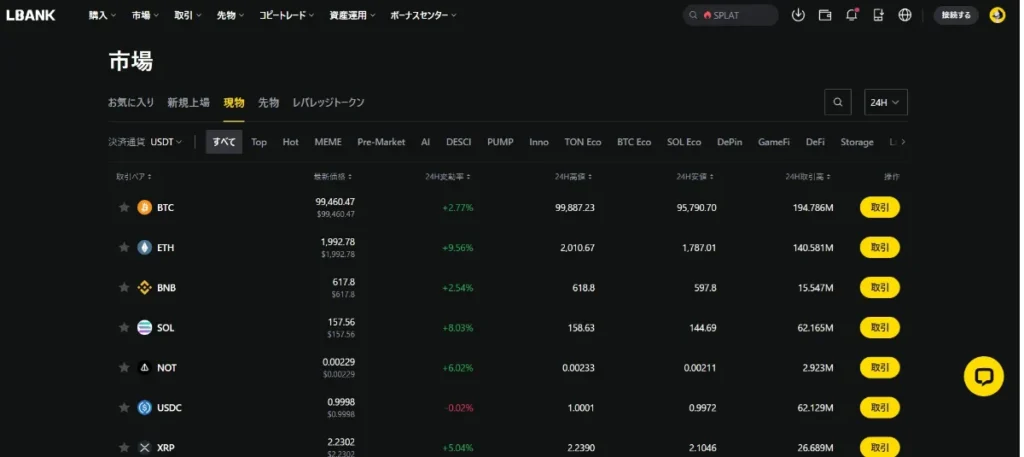This screenshot has width=1024, height=457.
Task: Open the notification bell icon
Action: [852, 15]
